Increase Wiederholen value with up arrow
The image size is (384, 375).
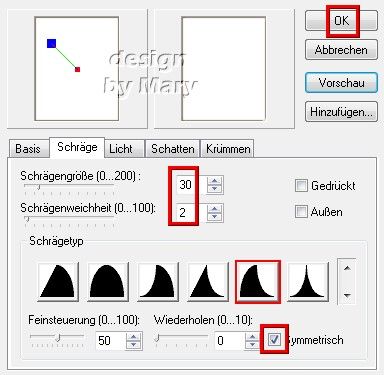[252, 337]
